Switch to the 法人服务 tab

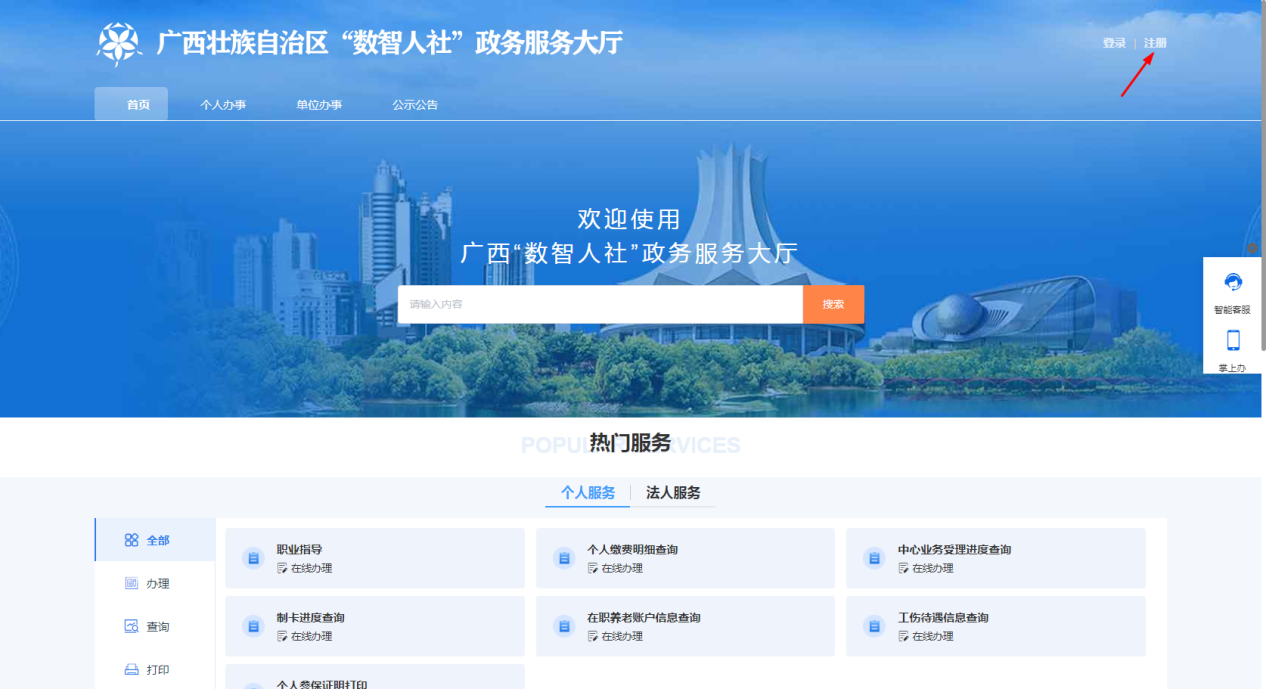point(673,493)
